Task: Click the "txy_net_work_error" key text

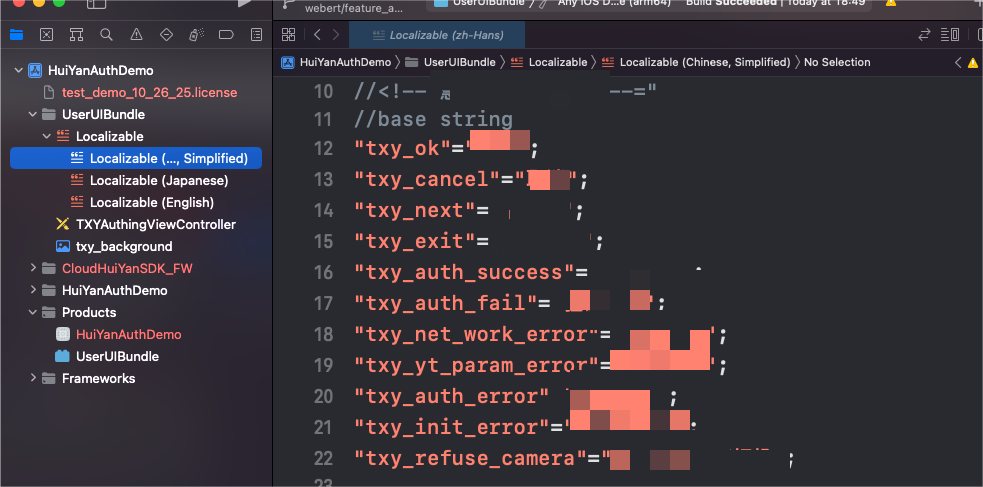Action: 476,334
